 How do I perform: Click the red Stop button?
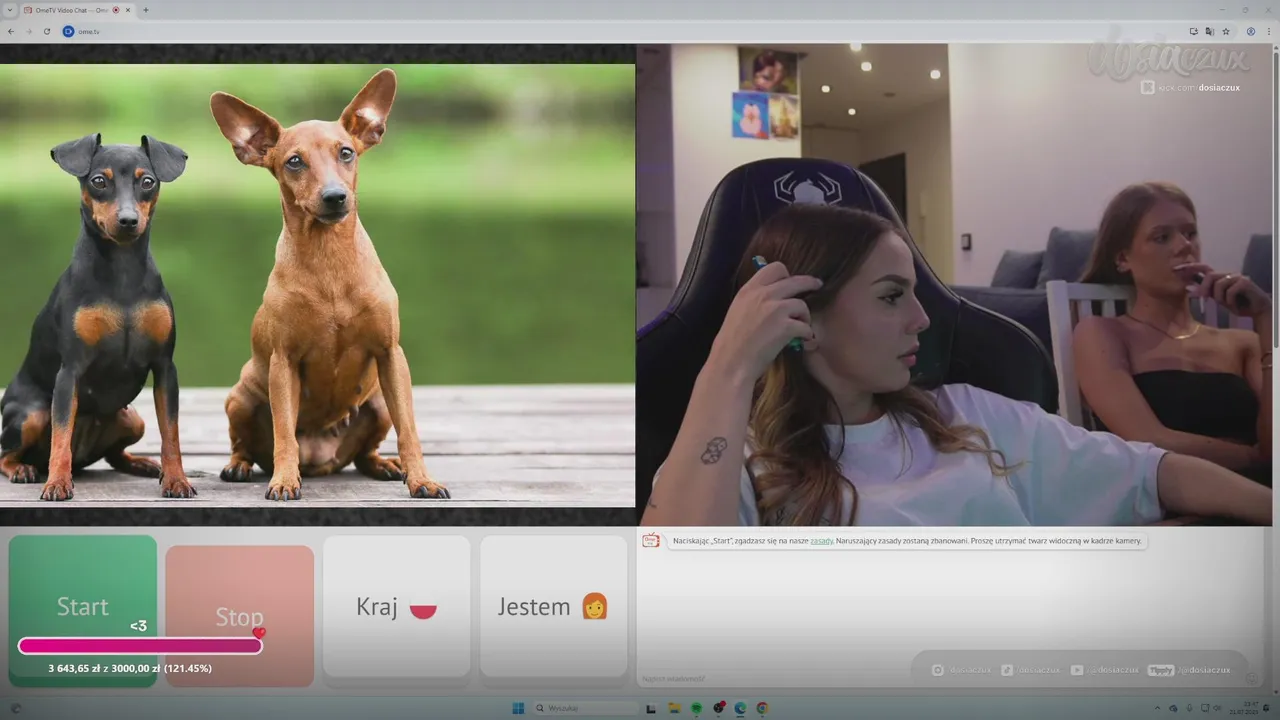[239, 616]
